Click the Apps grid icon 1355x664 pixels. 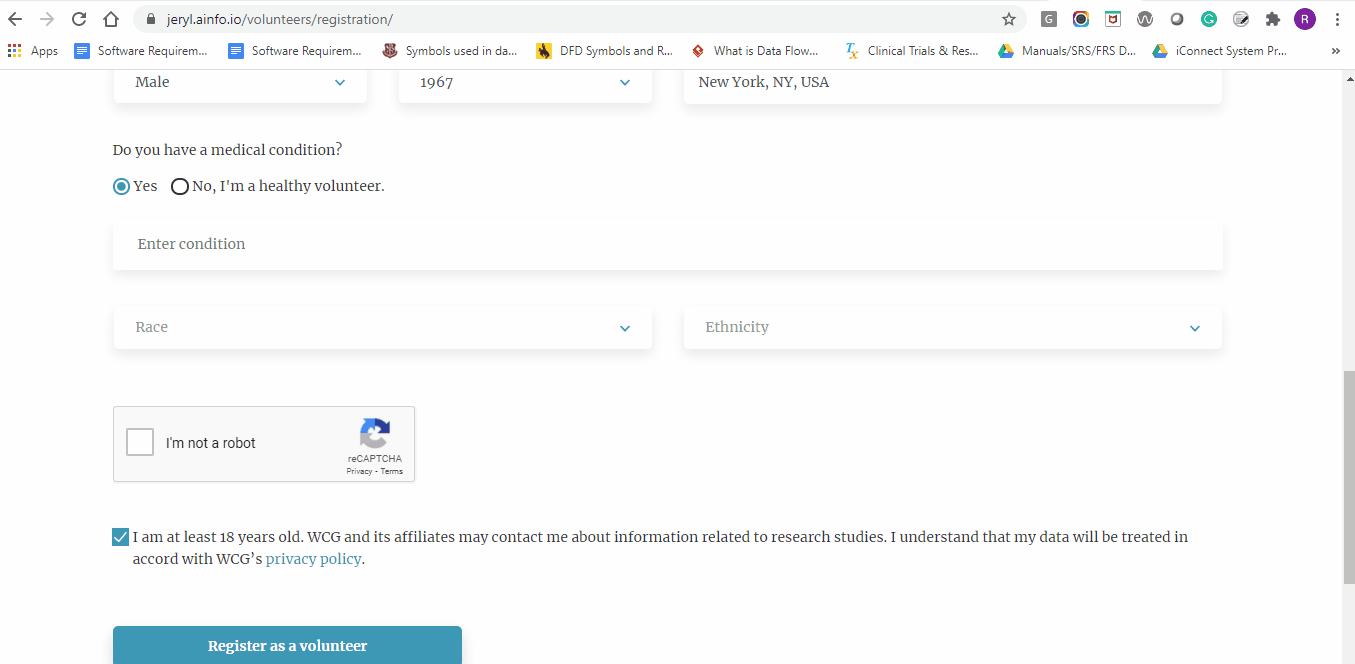(14, 50)
